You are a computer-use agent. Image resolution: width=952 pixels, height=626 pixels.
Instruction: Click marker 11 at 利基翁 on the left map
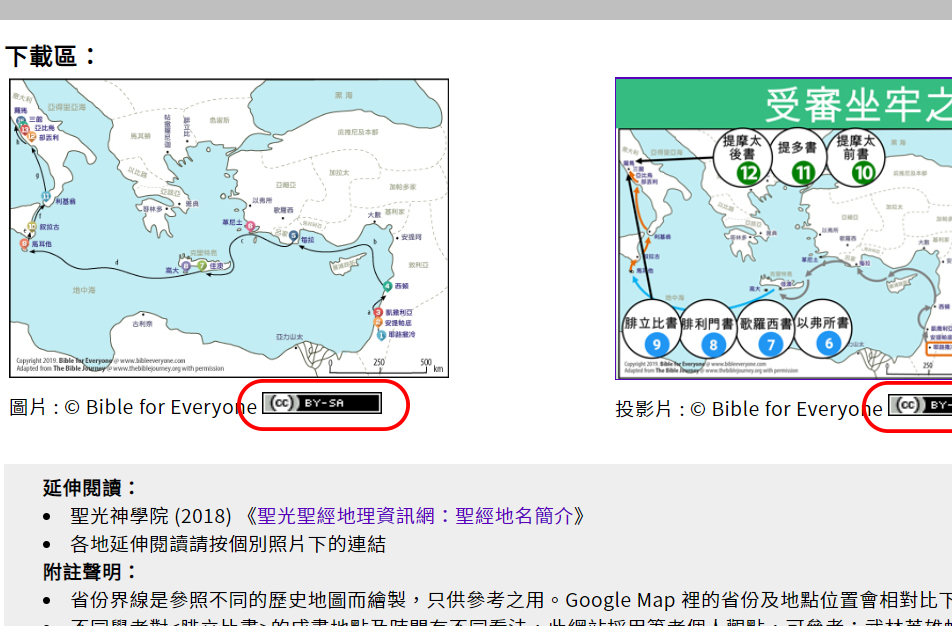[45, 196]
